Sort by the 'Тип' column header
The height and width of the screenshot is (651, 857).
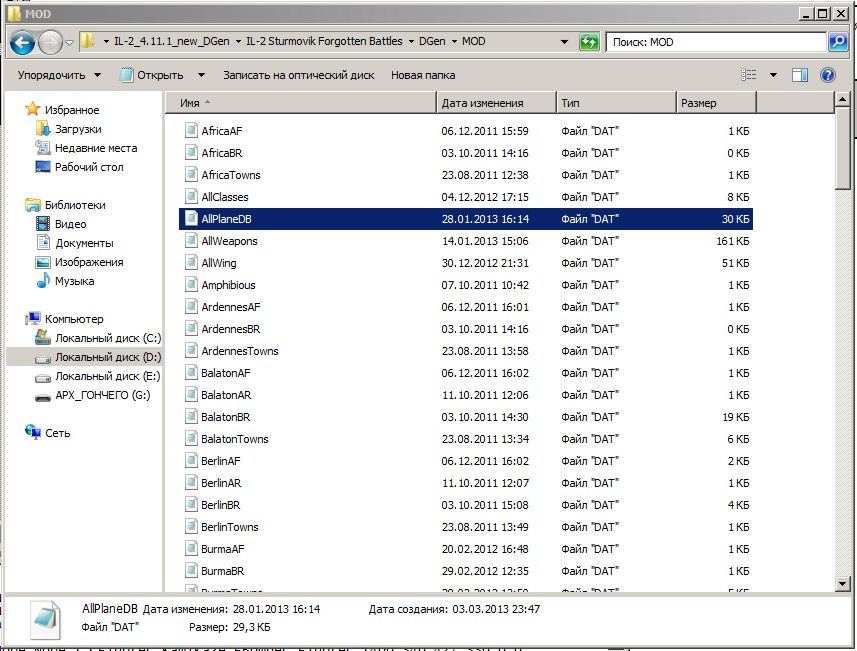[x=617, y=103]
